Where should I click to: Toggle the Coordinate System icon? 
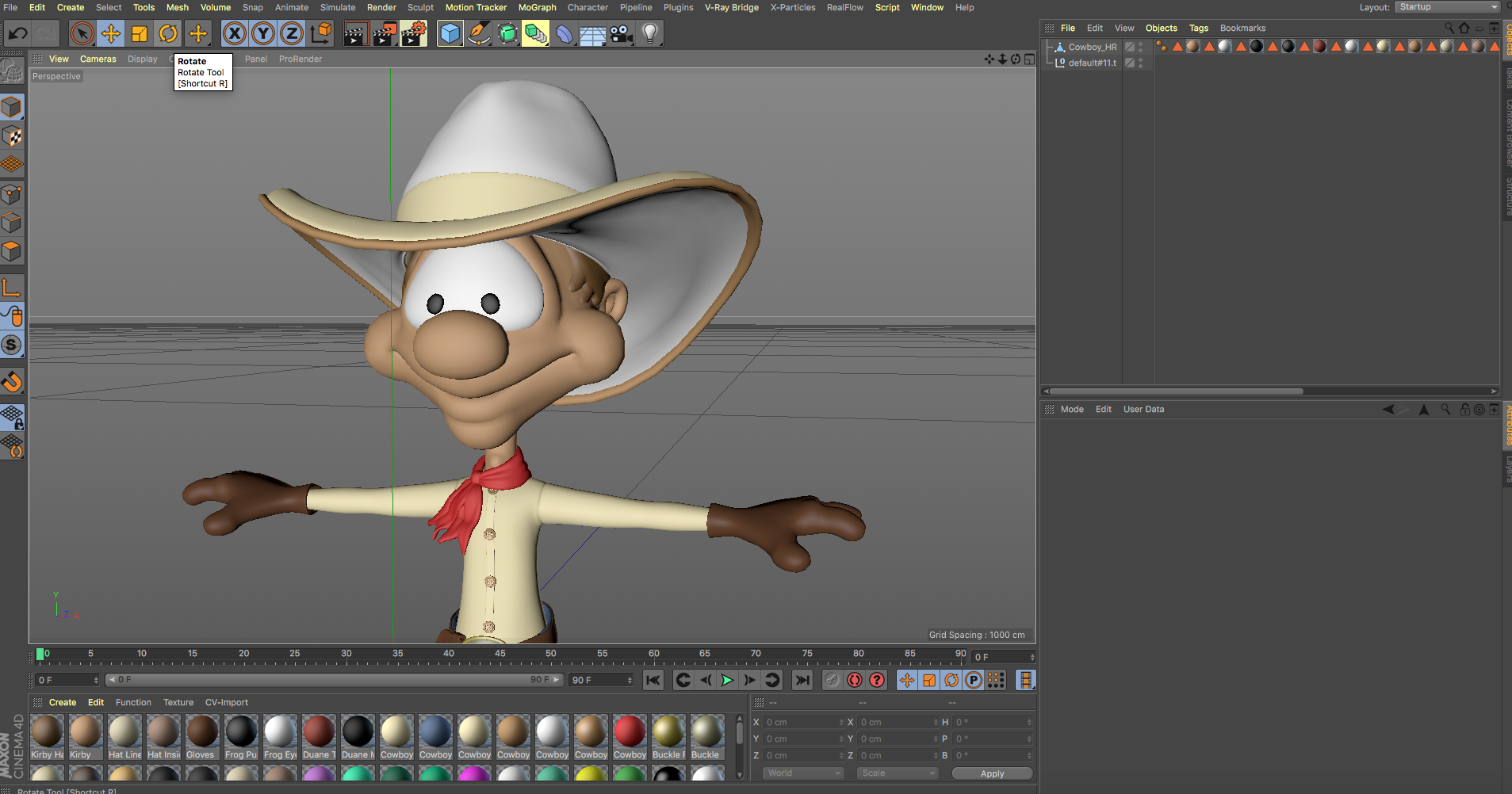tap(321, 33)
